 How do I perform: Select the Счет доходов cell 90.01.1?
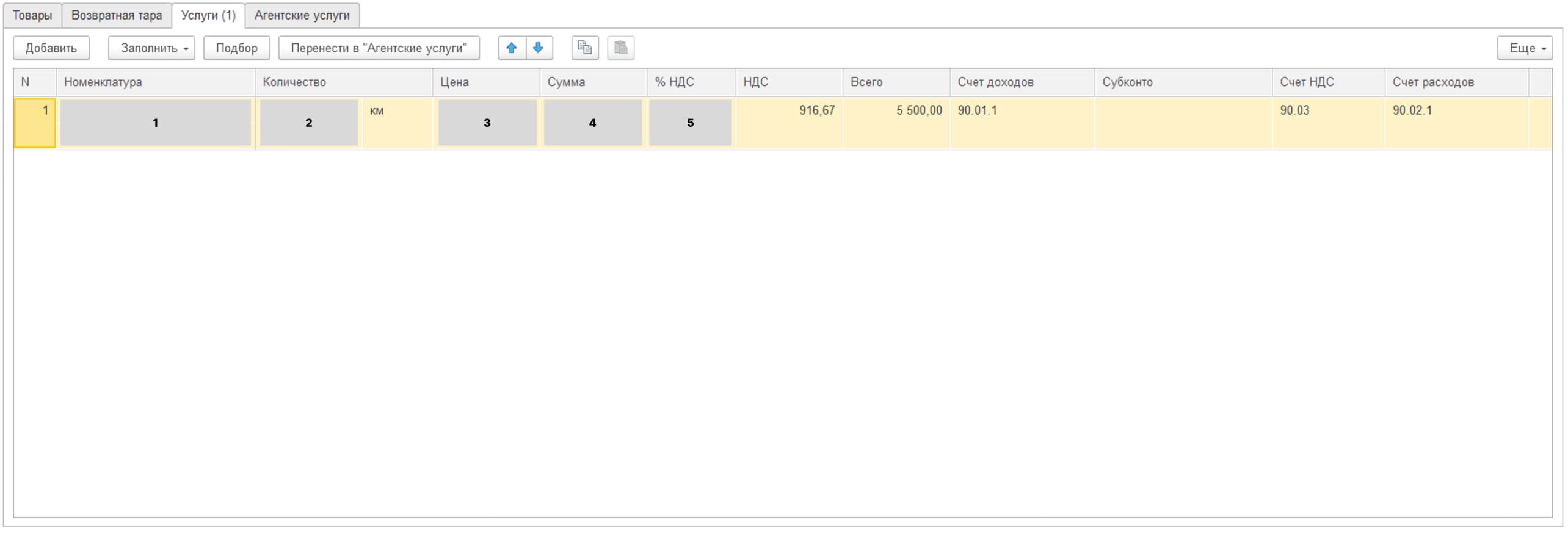coord(1021,122)
